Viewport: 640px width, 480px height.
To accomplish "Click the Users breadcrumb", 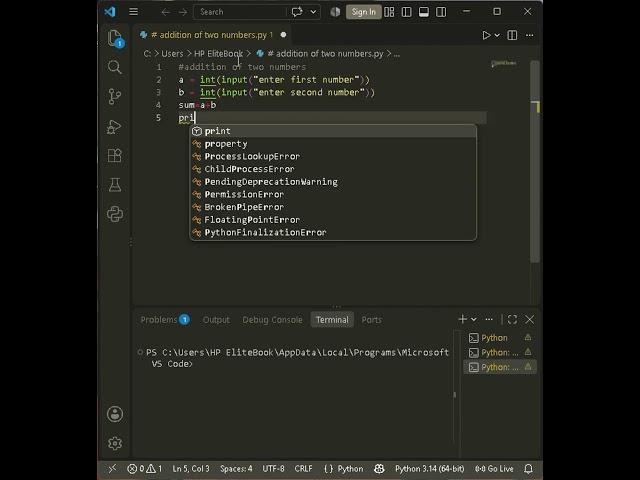I will 172,53.
